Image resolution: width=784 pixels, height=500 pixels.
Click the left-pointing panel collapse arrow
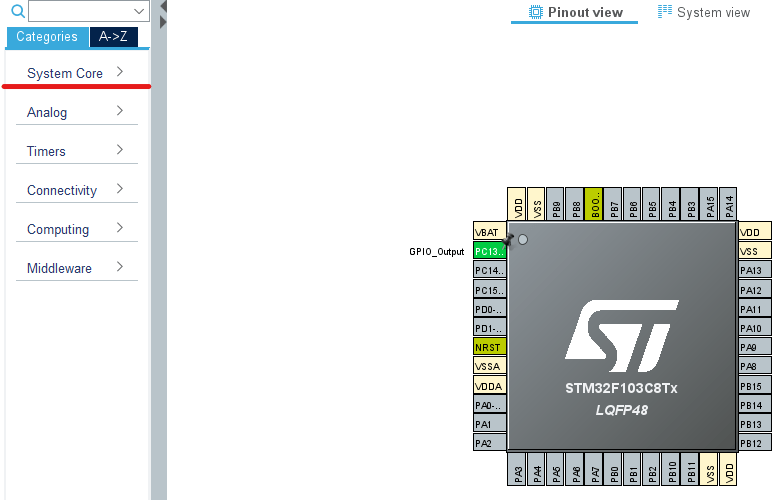coord(163,6)
